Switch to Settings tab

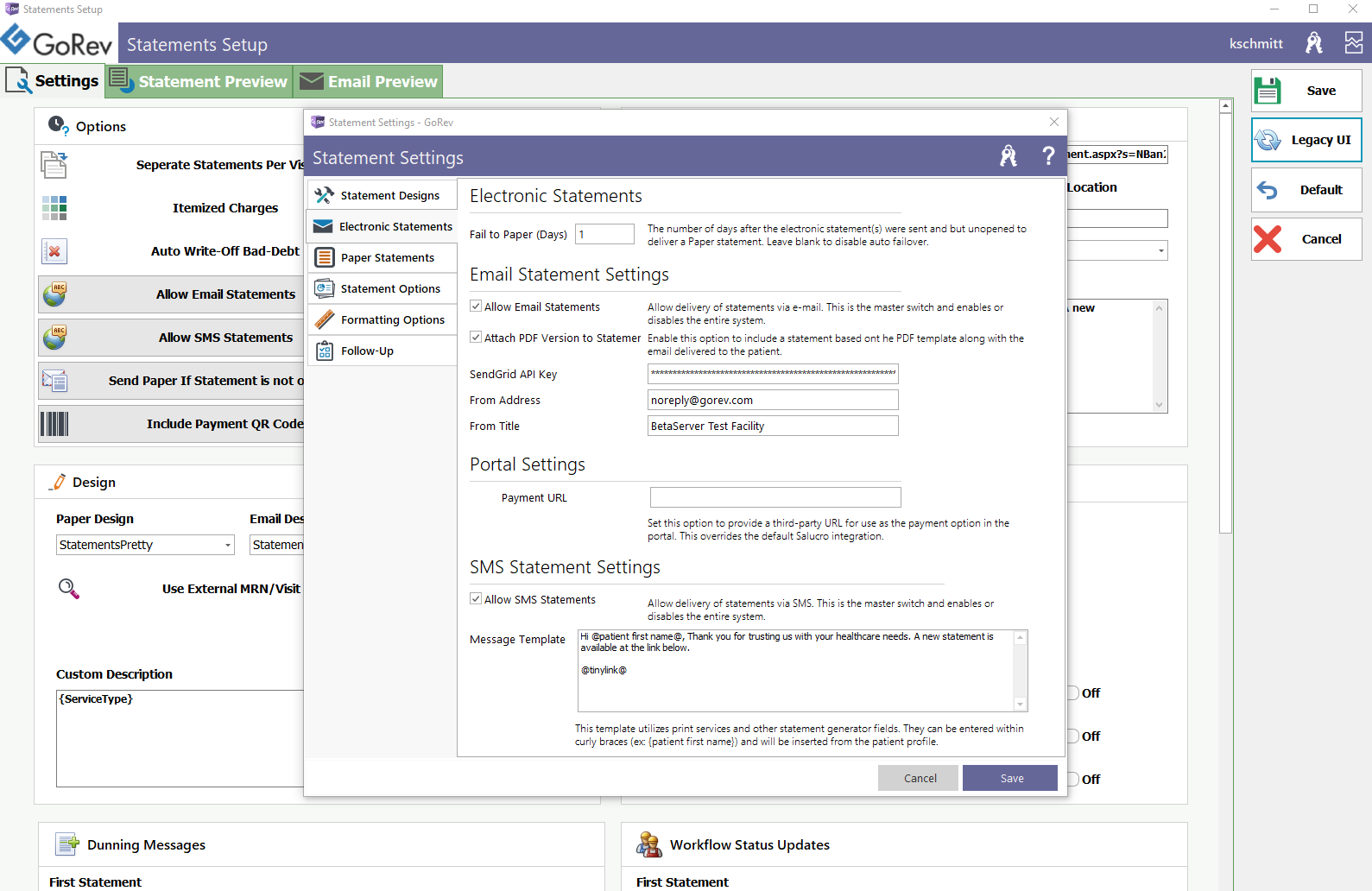click(x=53, y=81)
